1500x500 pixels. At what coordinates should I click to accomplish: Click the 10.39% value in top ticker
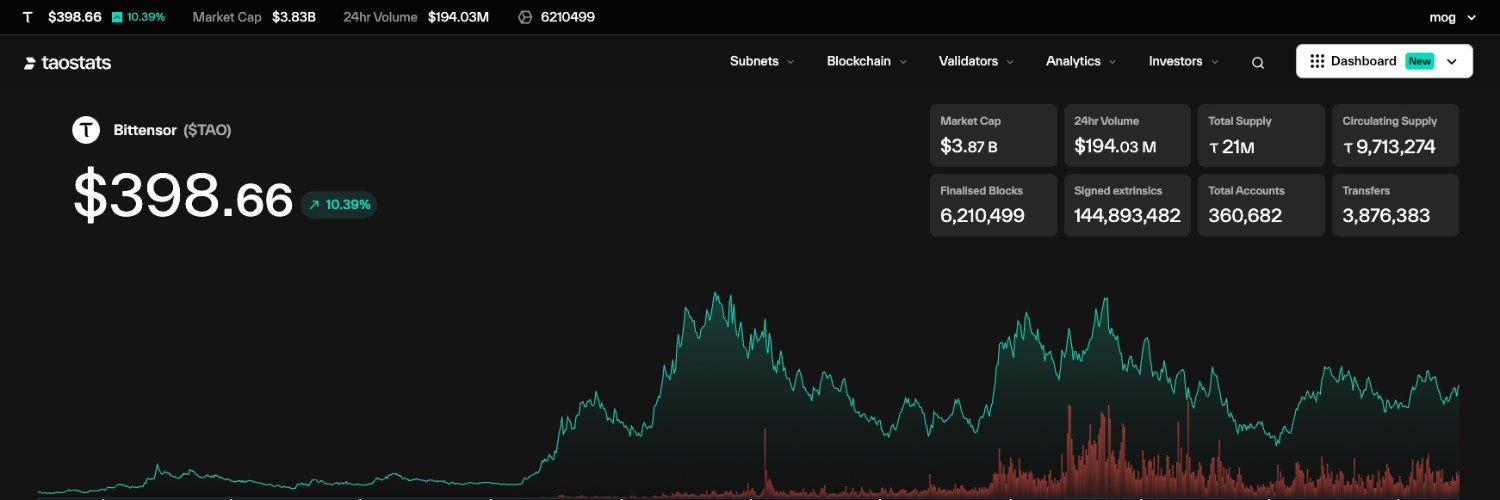(146, 17)
